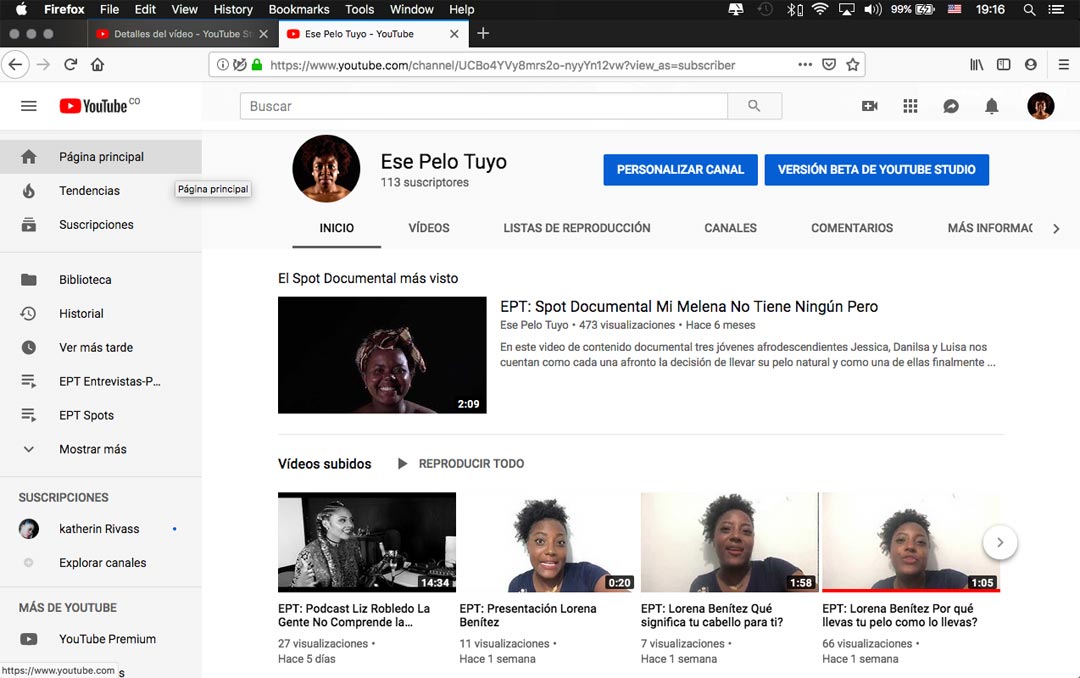Click PERSONALIZAR CANAL button
Image resolution: width=1080 pixels, height=678 pixels.
pos(680,170)
